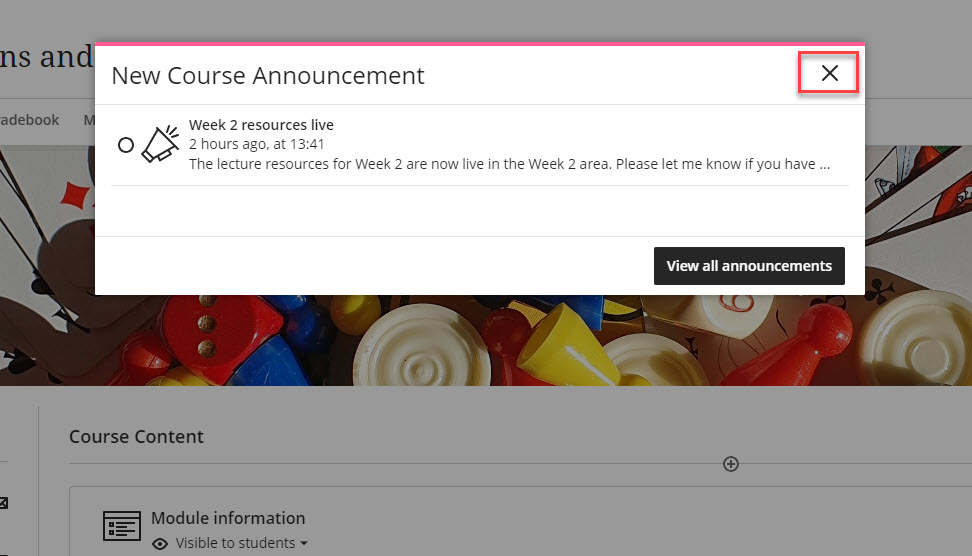
Task: Add content using the plus icon under Course Content
Action: tap(731, 464)
